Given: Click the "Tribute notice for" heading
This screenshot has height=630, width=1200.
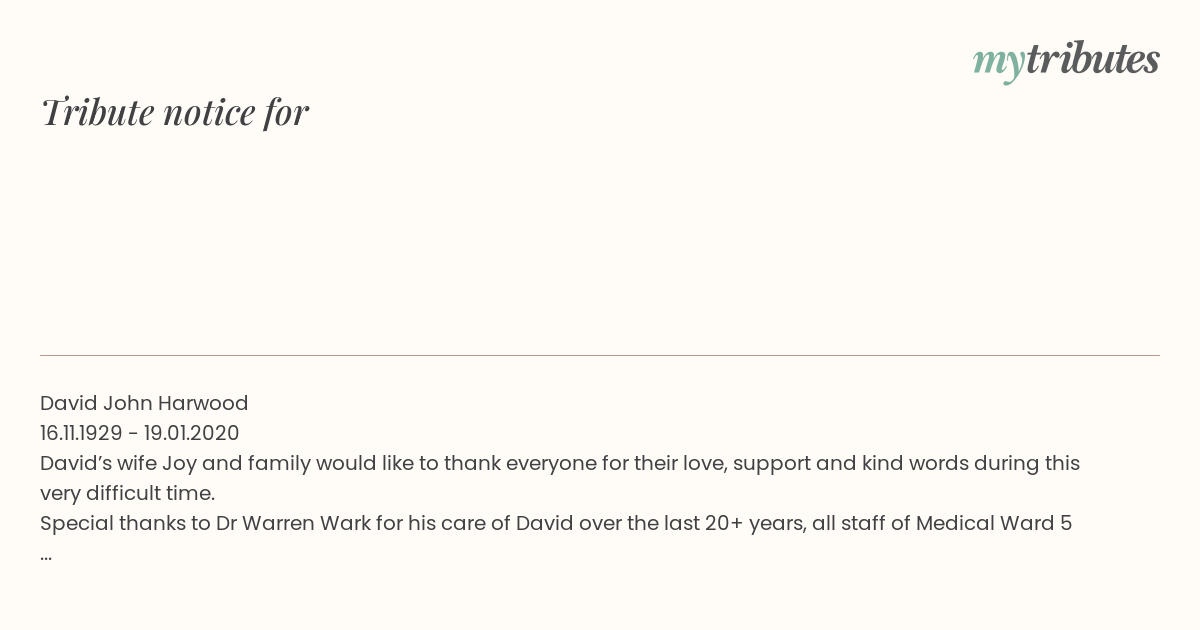Looking at the screenshot, I should coord(175,112).
